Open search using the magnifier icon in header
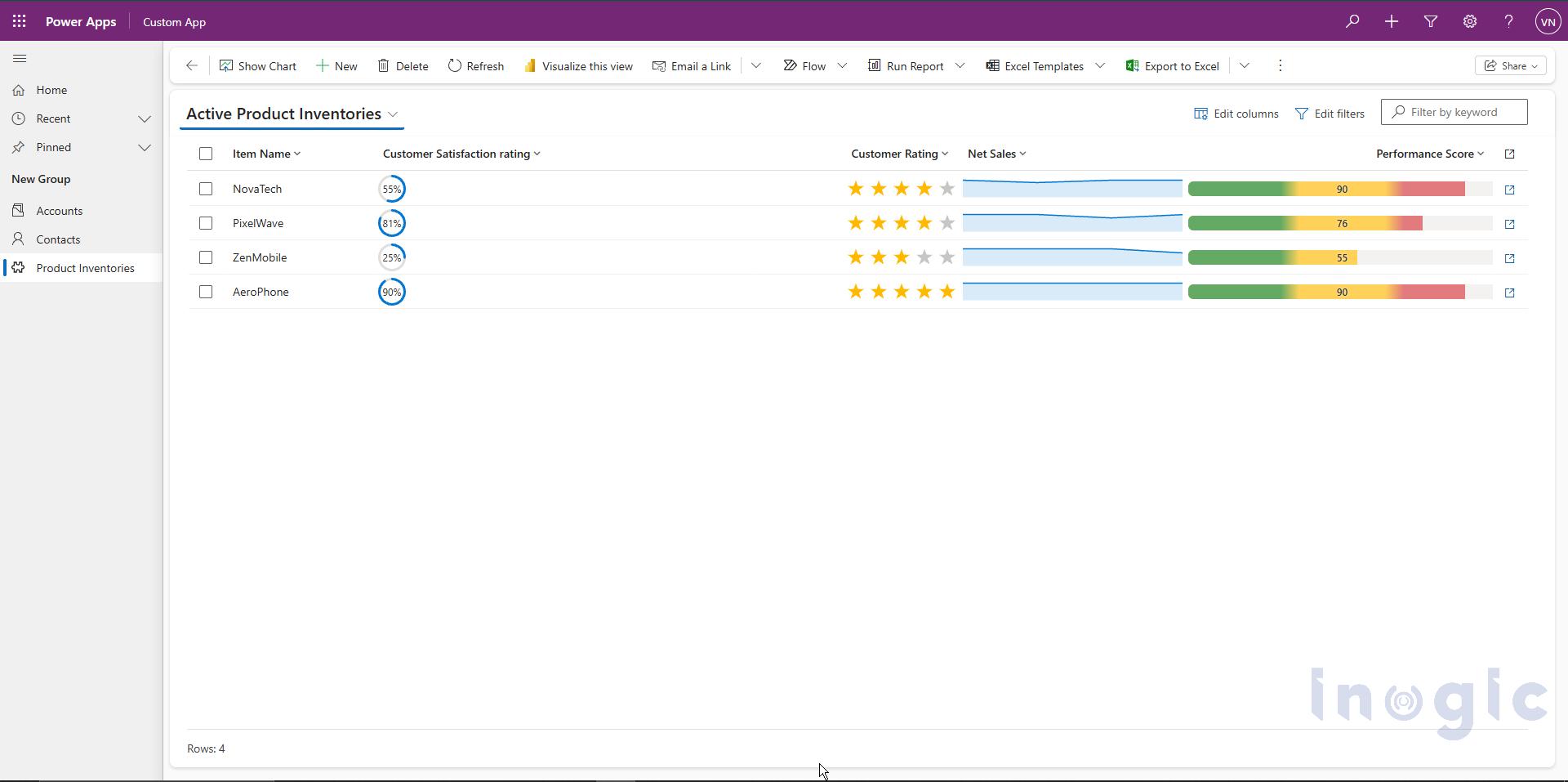The height and width of the screenshot is (782, 1568). point(1352,22)
